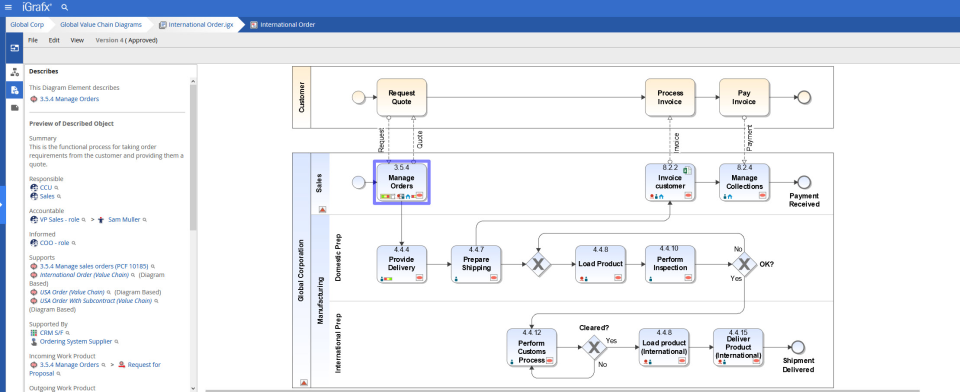
Task: Open the note card sidebar icon
Action: coord(15,107)
